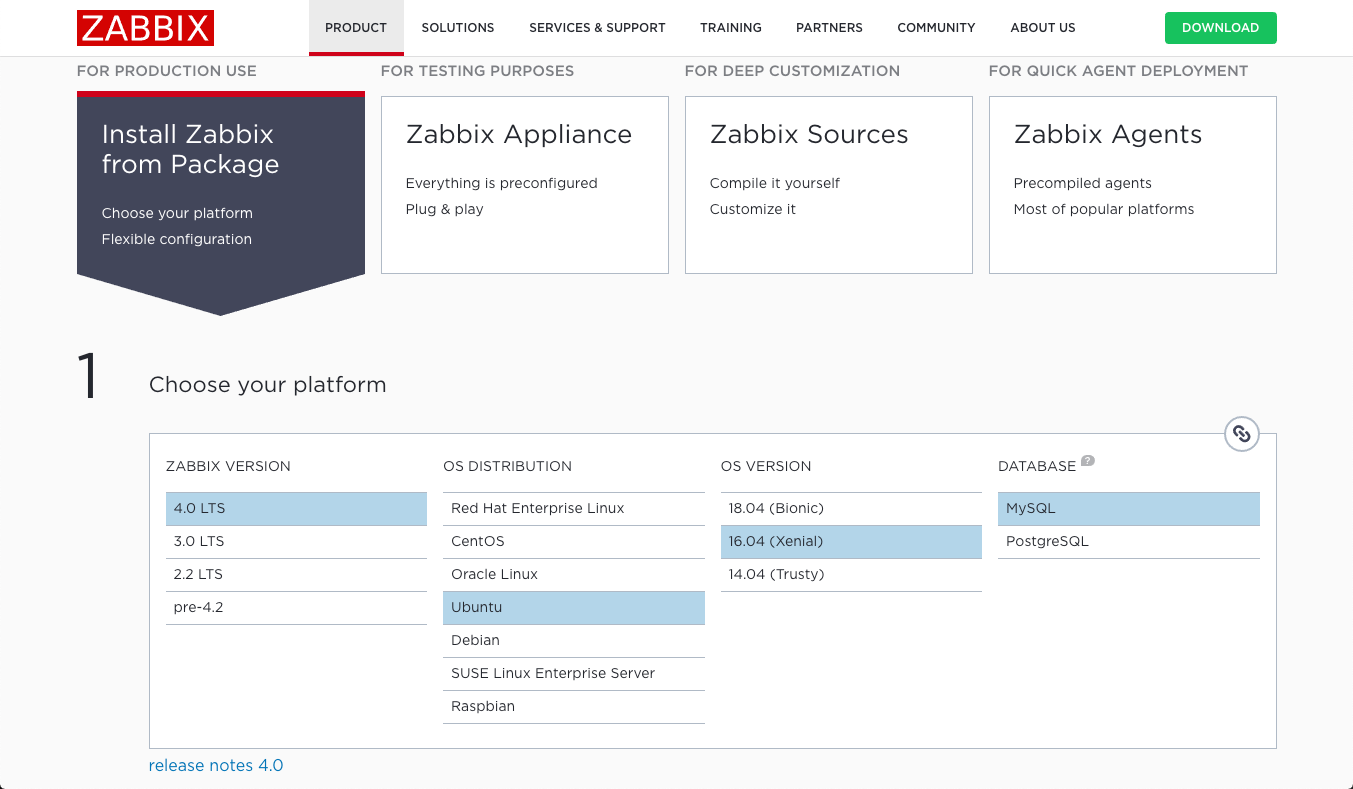Open the Product menu
This screenshot has height=789, width=1353.
point(356,28)
